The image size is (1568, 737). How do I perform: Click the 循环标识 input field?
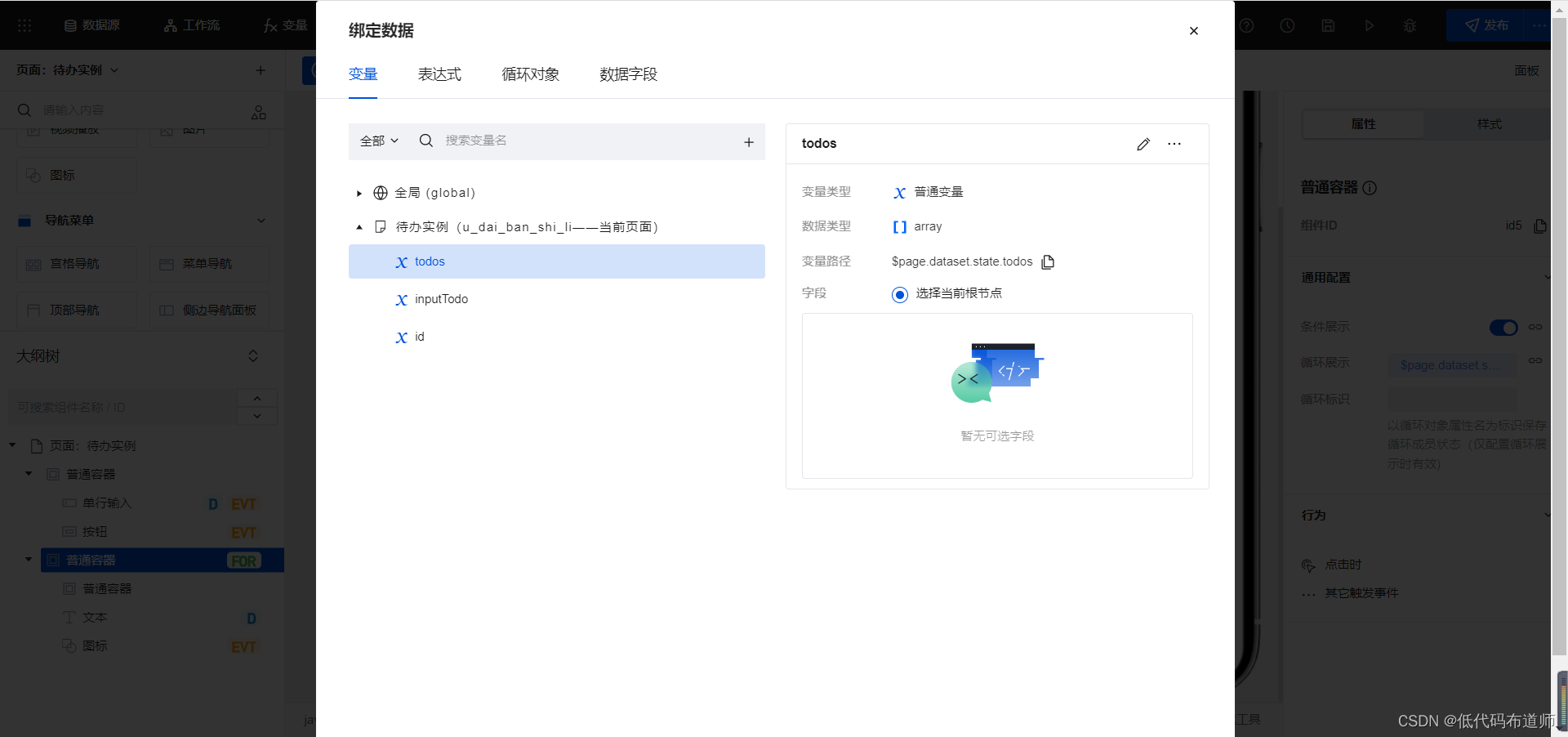(x=1452, y=400)
